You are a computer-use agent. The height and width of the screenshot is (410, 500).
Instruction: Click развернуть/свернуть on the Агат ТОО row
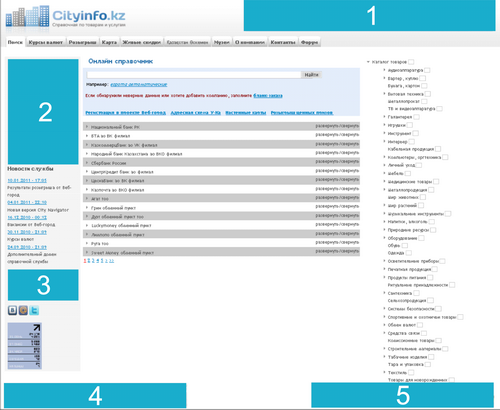click(x=337, y=198)
